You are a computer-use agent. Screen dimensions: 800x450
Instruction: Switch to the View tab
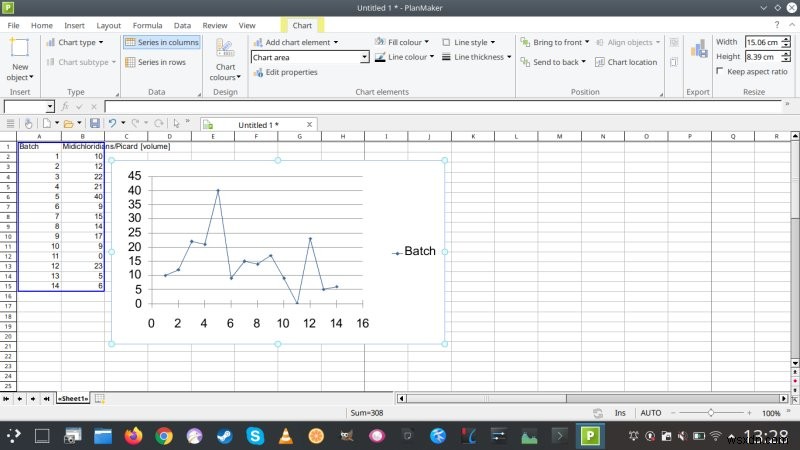pyautogui.click(x=247, y=26)
